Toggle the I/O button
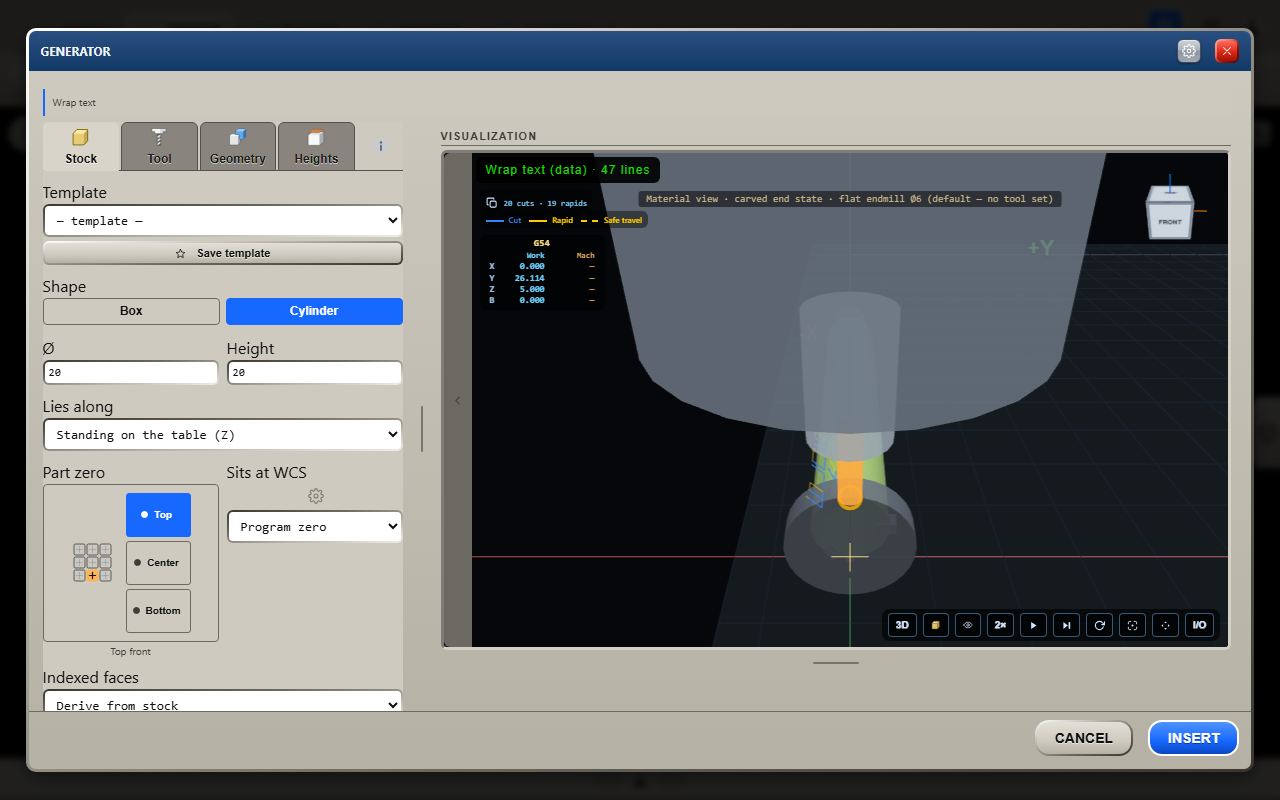The width and height of the screenshot is (1280, 800). [1198, 625]
